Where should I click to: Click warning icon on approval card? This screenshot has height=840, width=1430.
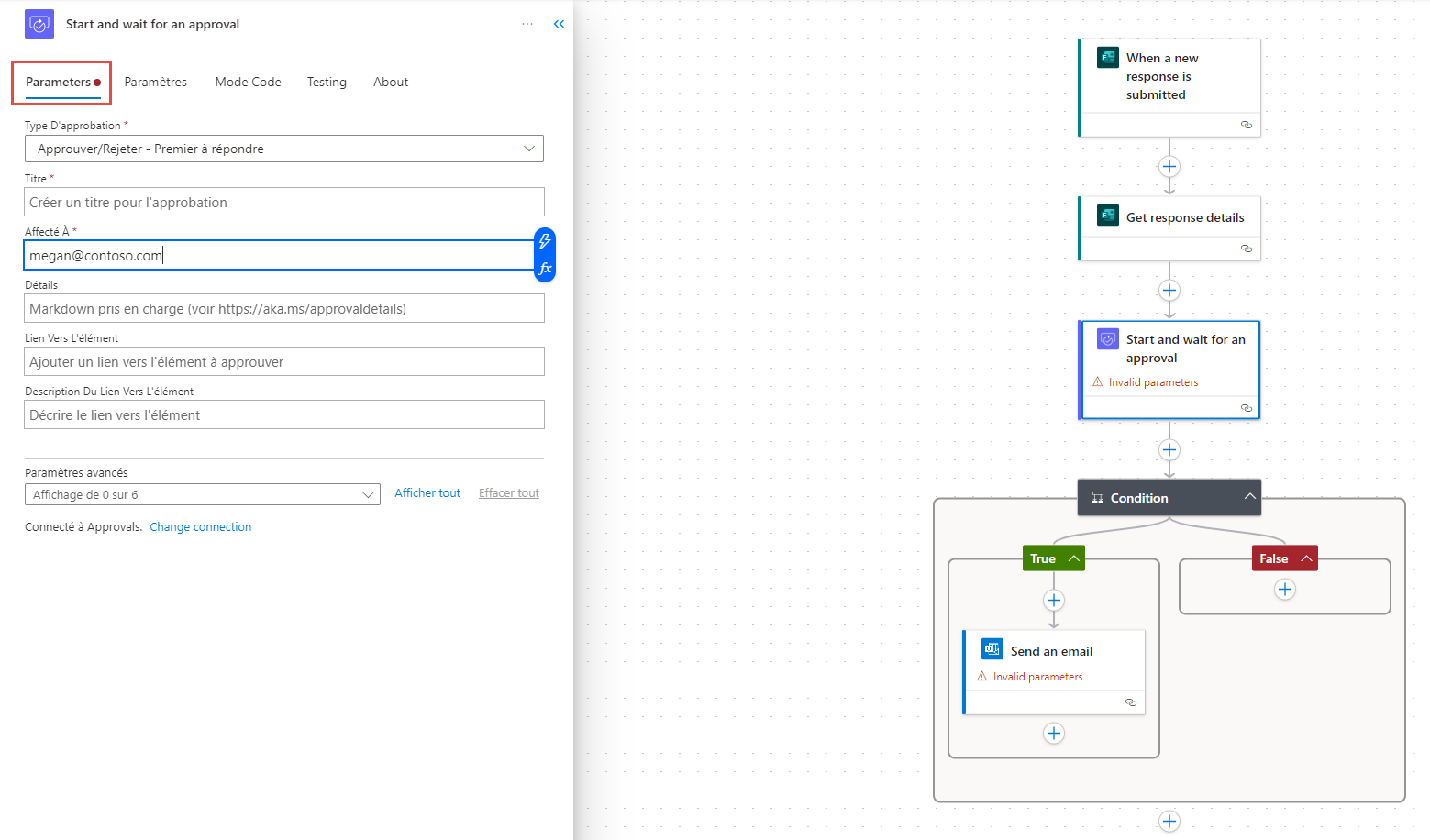1098,382
